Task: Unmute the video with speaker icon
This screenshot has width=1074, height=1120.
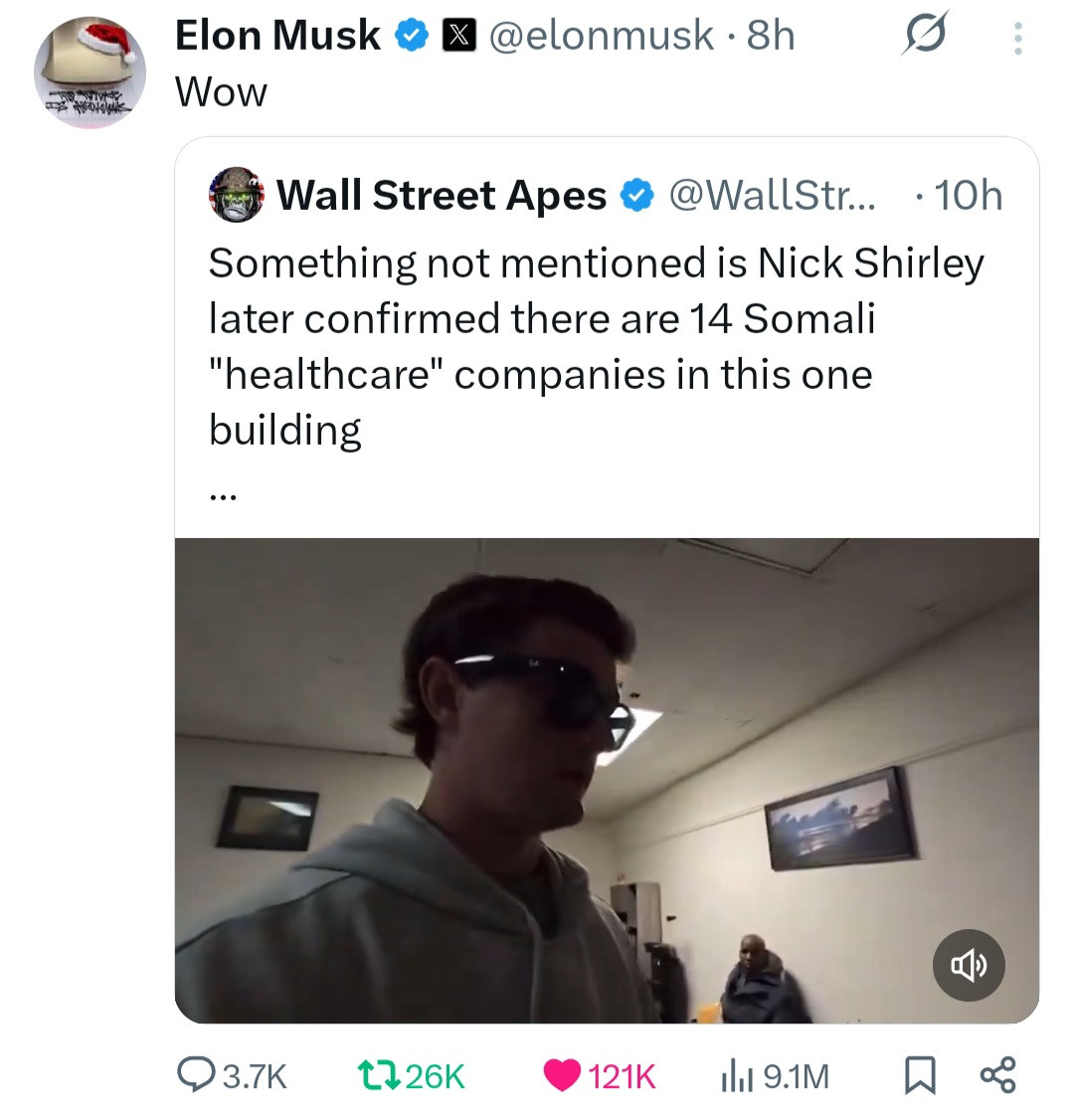Action: click(x=969, y=965)
